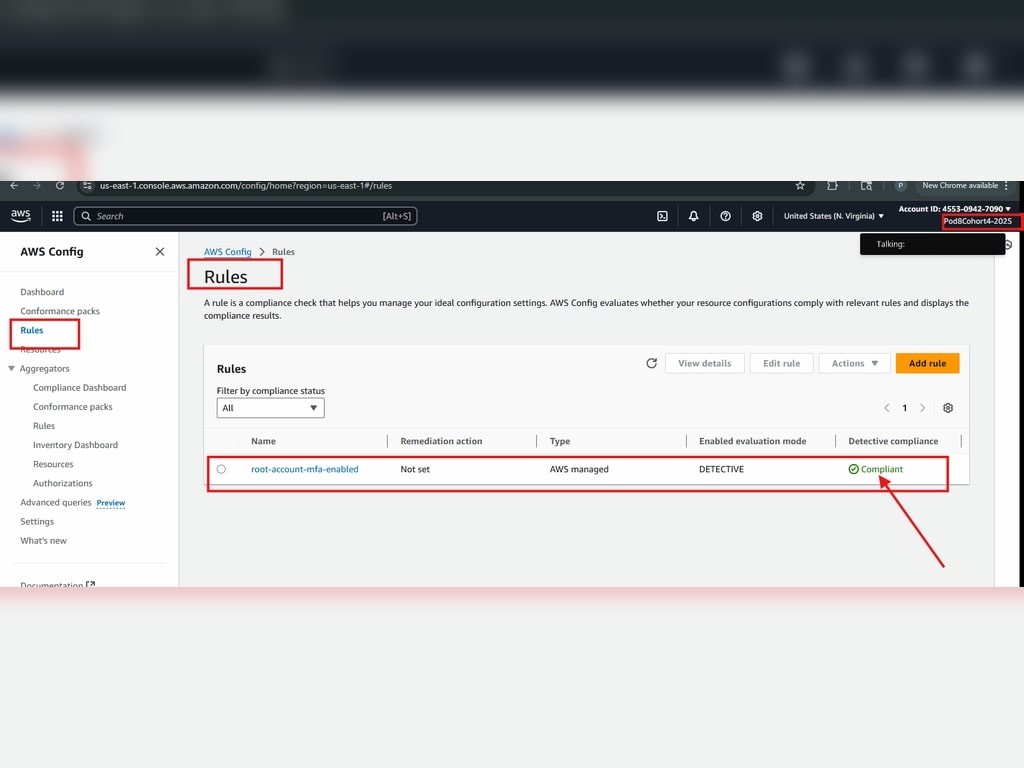Open the United States (N. Virginia) region selector
Image resolution: width=1024 pixels, height=768 pixels.
(833, 216)
